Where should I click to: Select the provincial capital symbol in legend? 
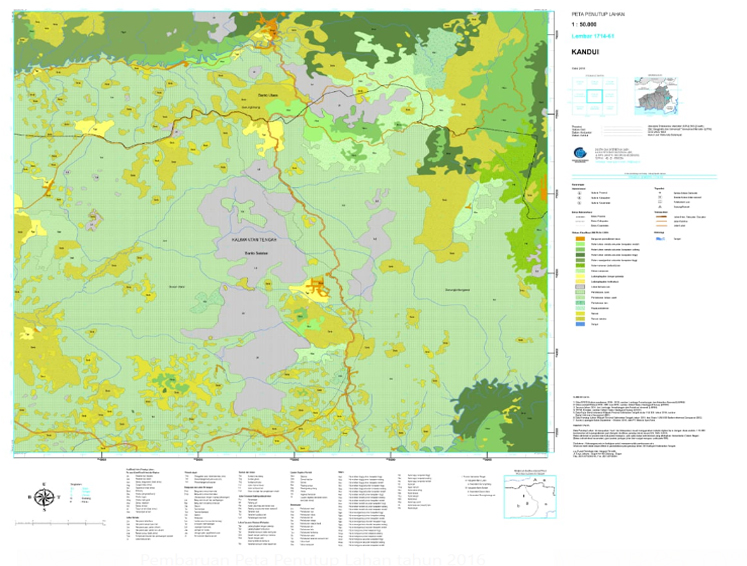click(577, 192)
